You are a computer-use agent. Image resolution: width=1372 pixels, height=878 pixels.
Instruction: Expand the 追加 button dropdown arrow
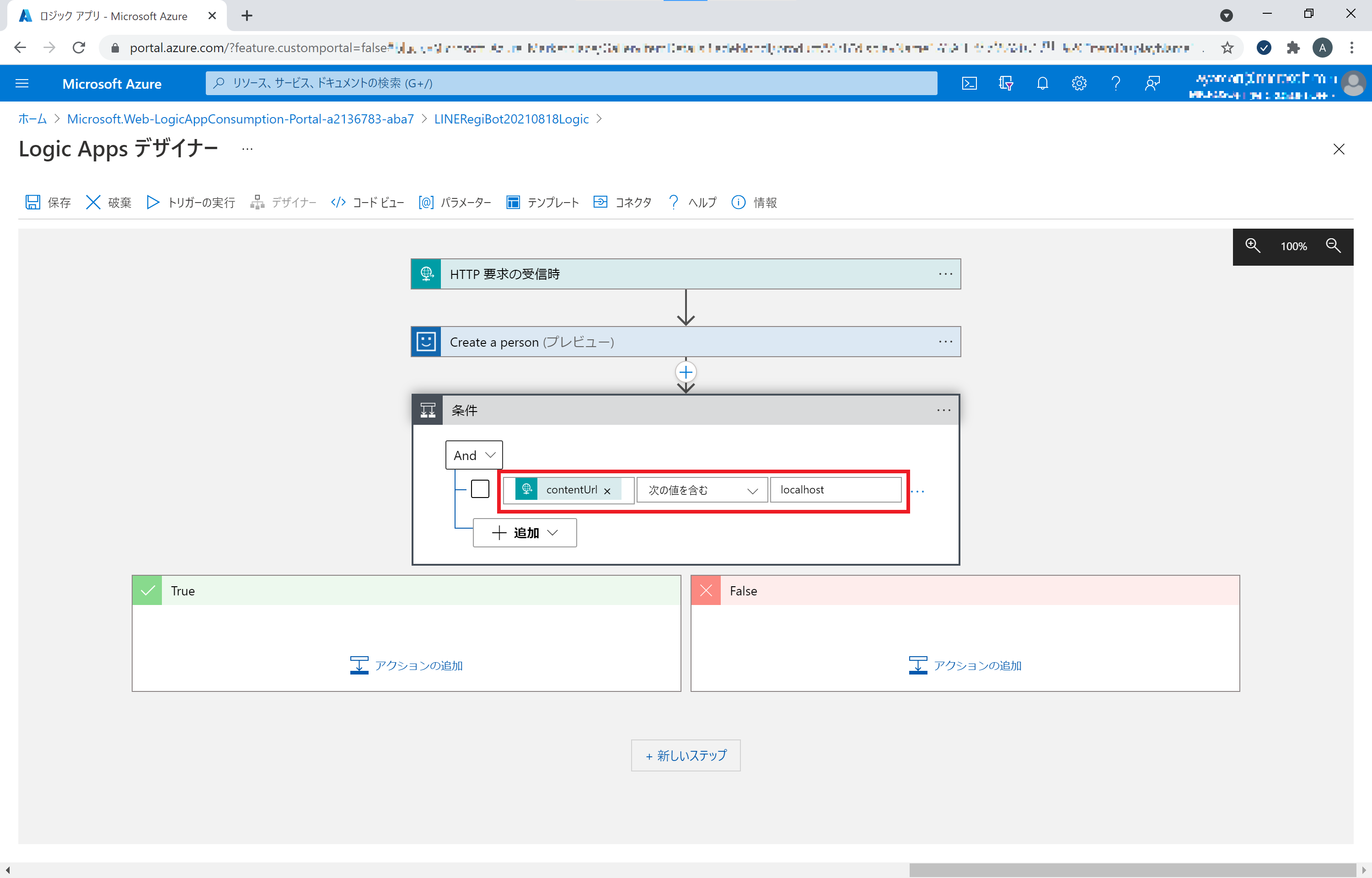point(552,532)
